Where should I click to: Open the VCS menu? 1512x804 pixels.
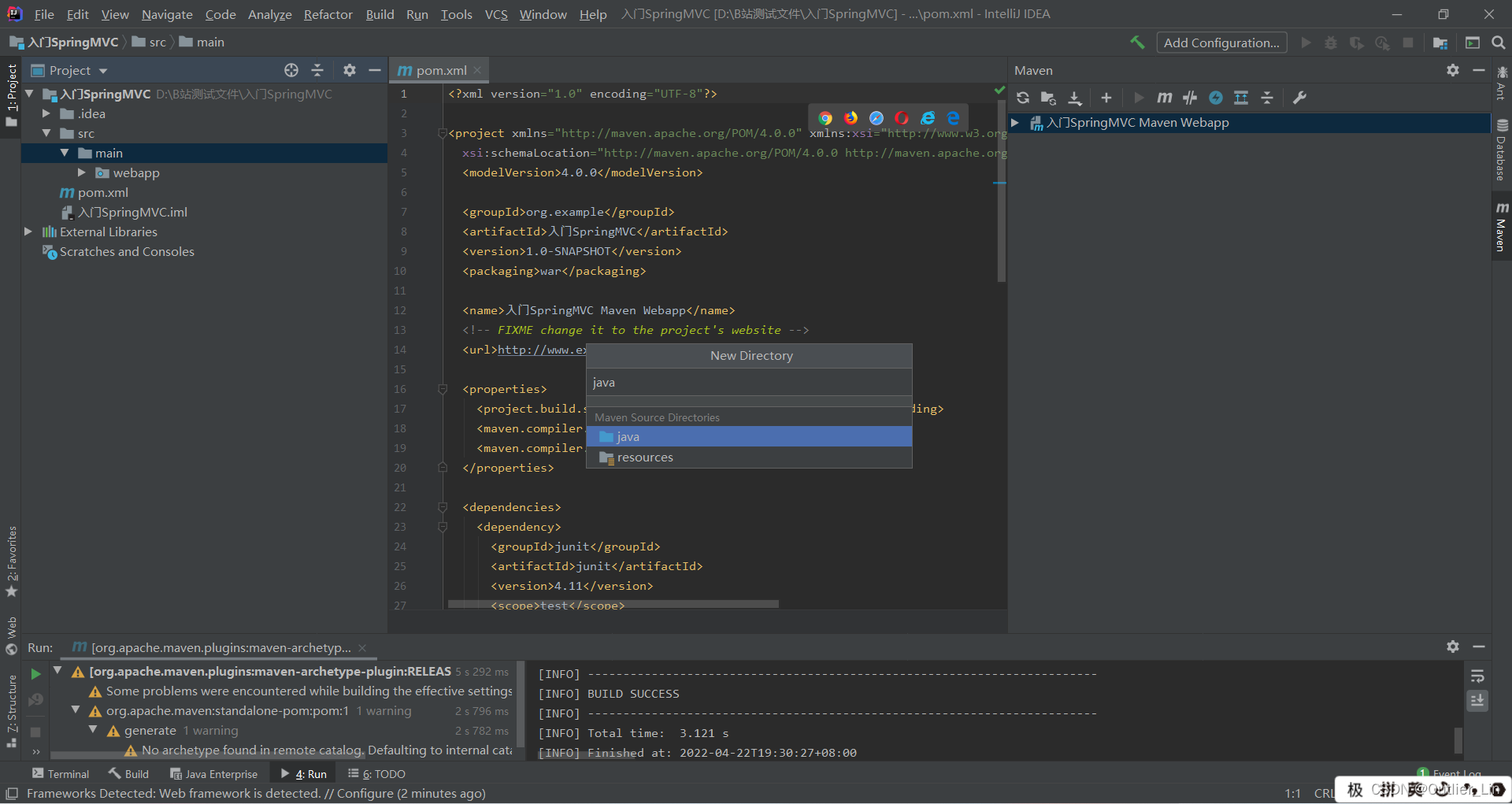pyautogui.click(x=496, y=14)
